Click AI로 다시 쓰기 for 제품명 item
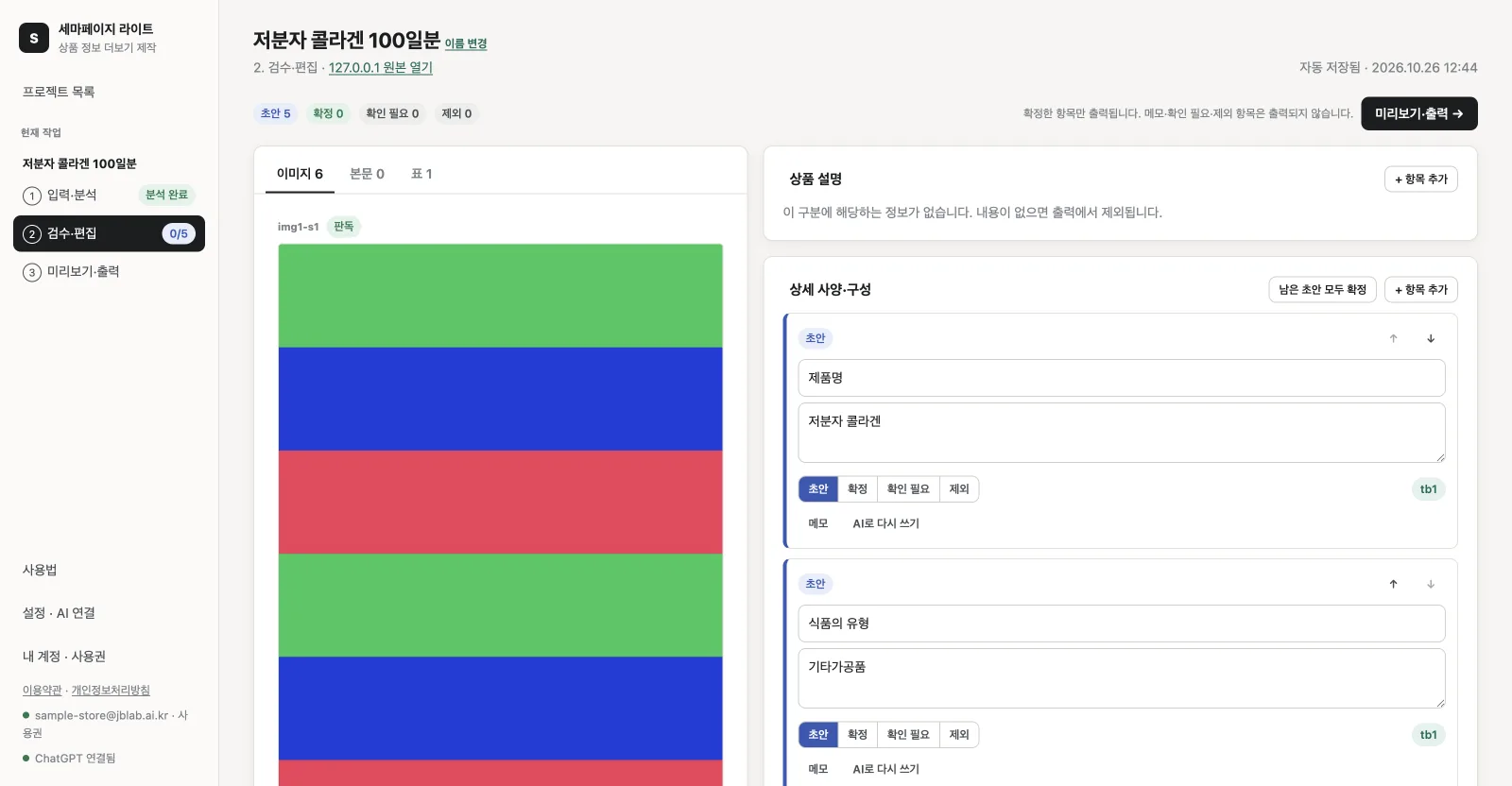This screenshot has width=1512, height=786. tap(885, 523)
